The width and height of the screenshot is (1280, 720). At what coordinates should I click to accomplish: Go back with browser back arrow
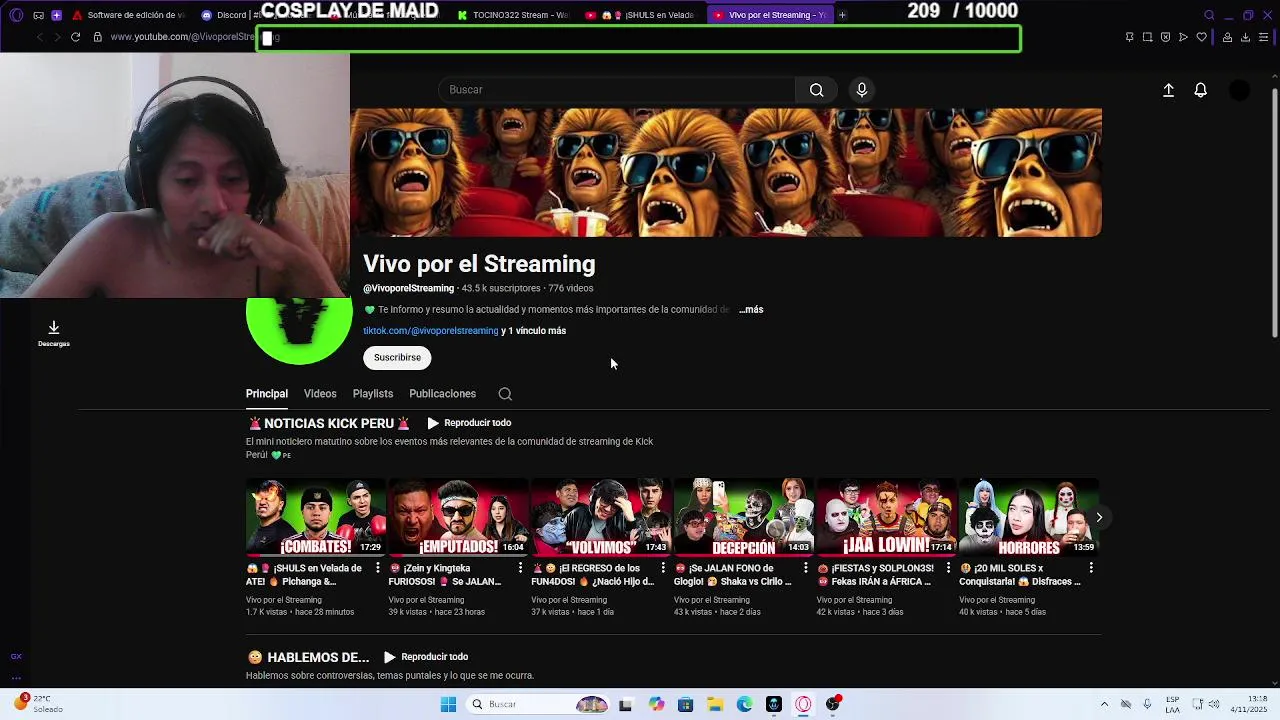(39, 37)
